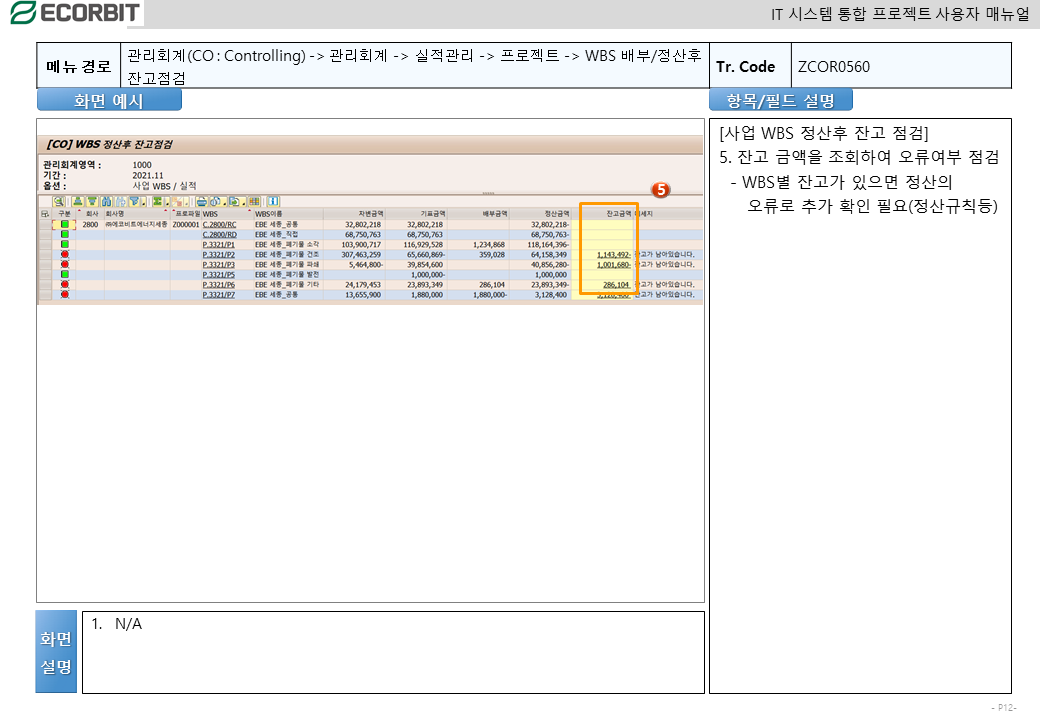
Task: Sort descending using the toolbar icon
Action: pyautogui.click(x=92, y=201)
